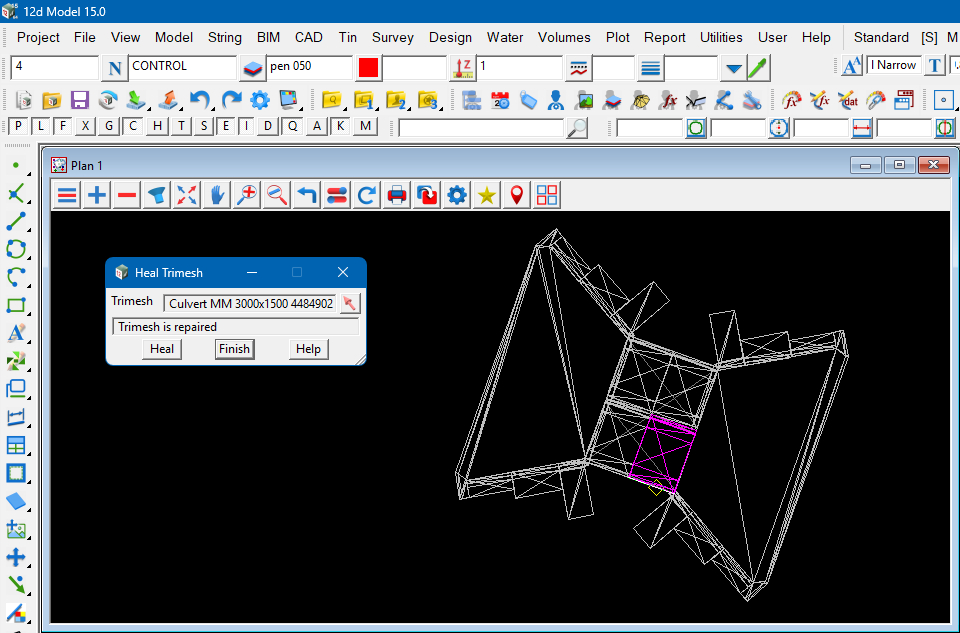
Task: Pick a trimesh with the selection arrow icon
Action: coord(349,304)
